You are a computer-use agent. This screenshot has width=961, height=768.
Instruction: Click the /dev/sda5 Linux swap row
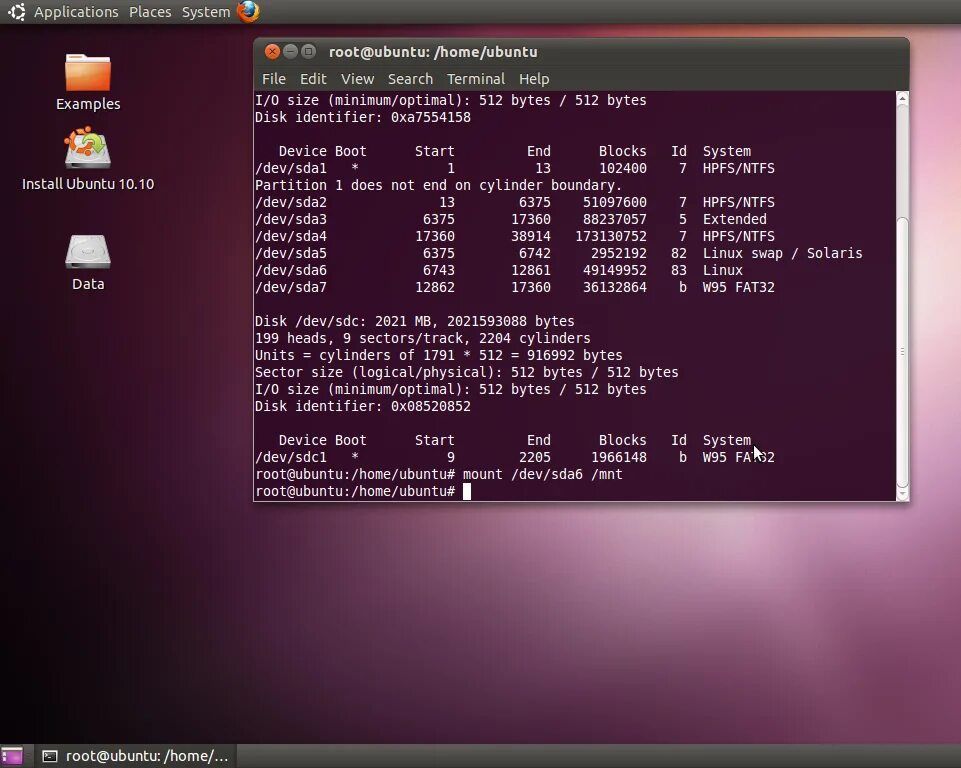coord(558,254)
